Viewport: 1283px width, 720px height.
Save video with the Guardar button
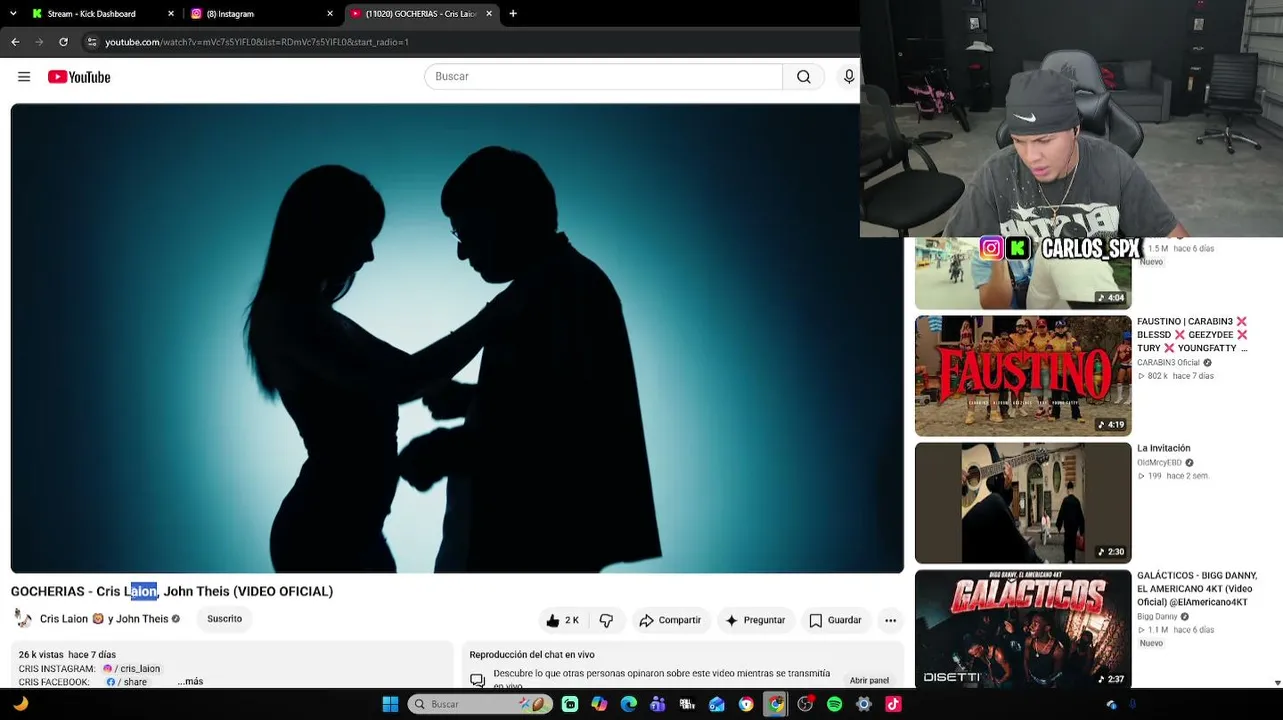click(835, 620)
